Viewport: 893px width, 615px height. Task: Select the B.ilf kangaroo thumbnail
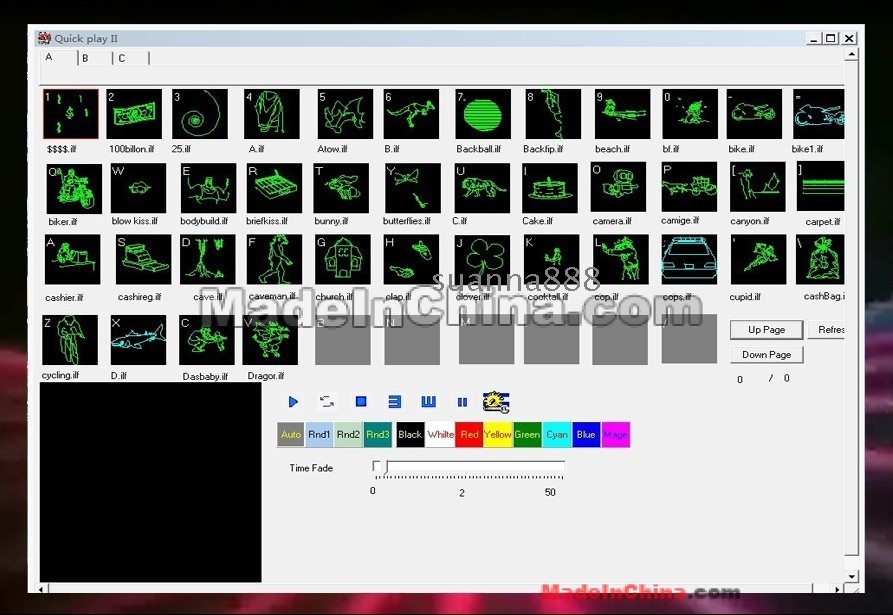click(x=411, y=114)
